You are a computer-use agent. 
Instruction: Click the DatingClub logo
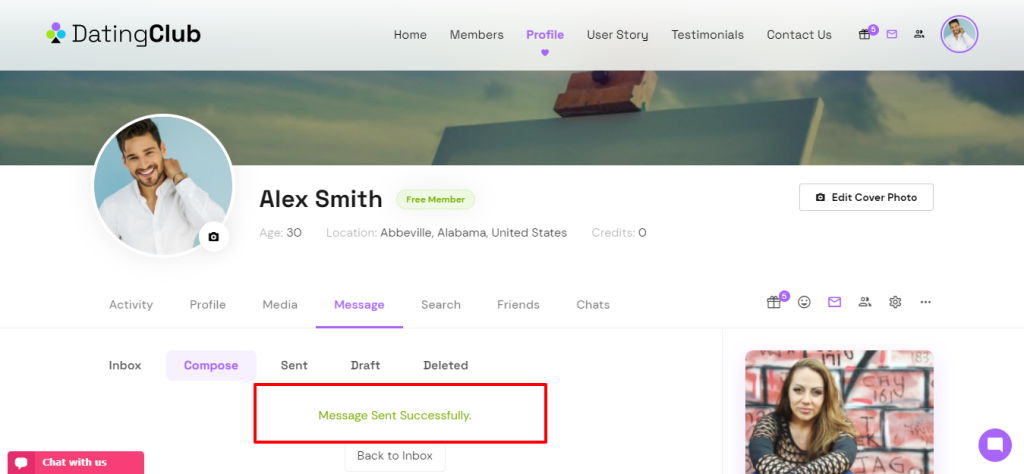pos(124,35)
